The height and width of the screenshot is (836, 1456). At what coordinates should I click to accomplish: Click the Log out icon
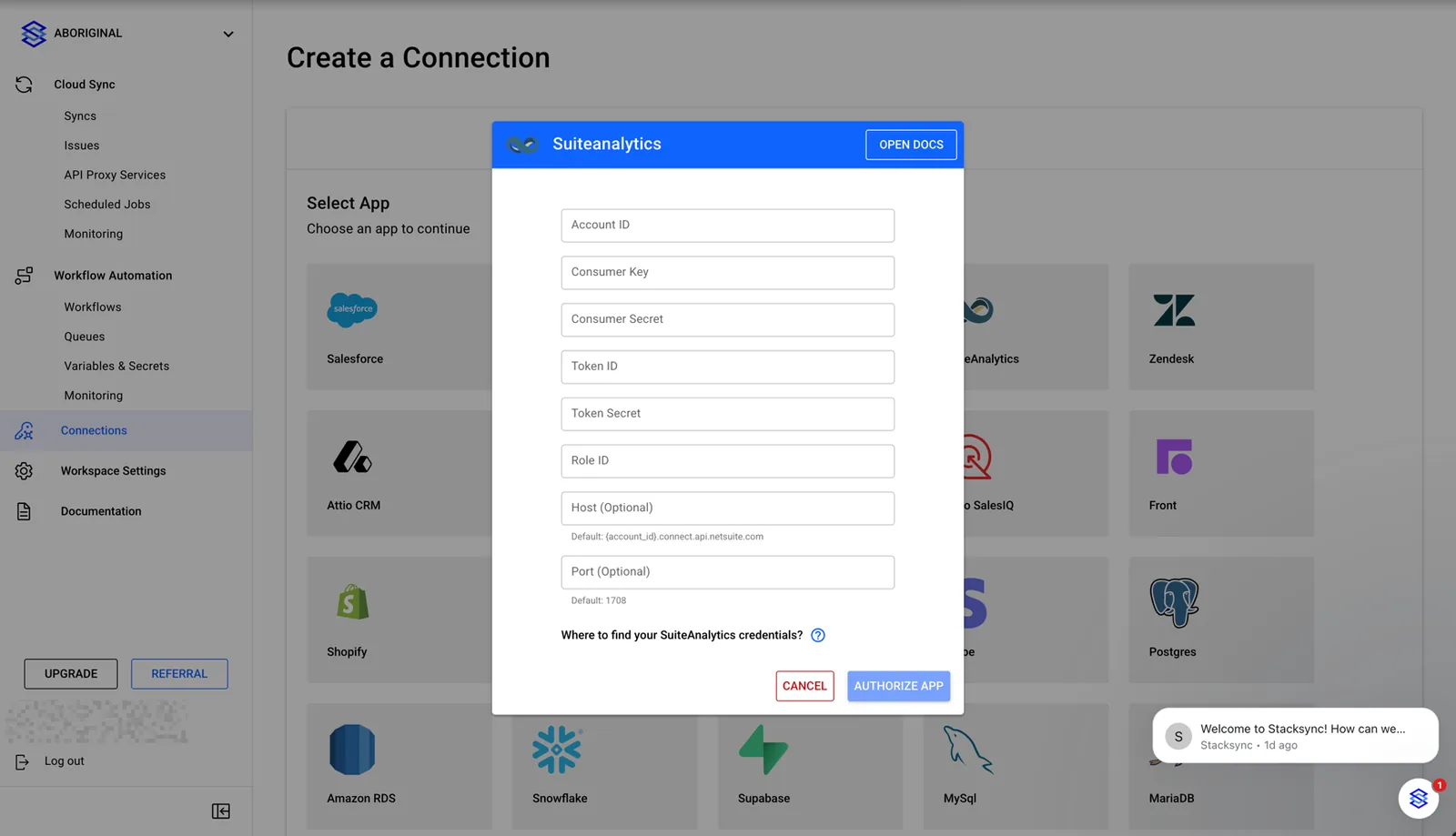[23, 762]
